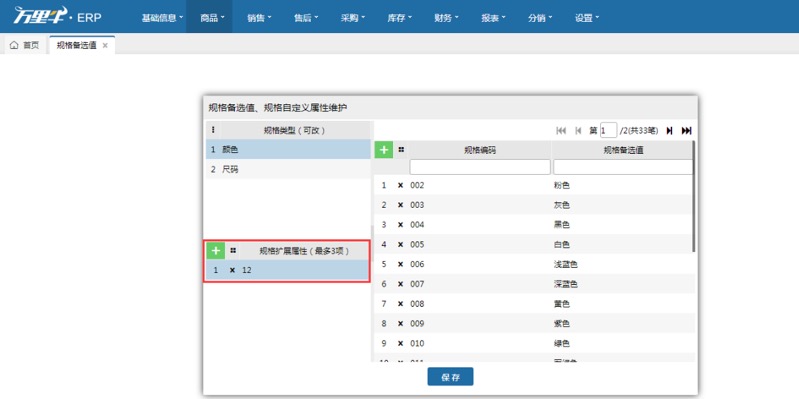Go to the first page of results
The image size is (799, 399).
click(x=561, y=131)
